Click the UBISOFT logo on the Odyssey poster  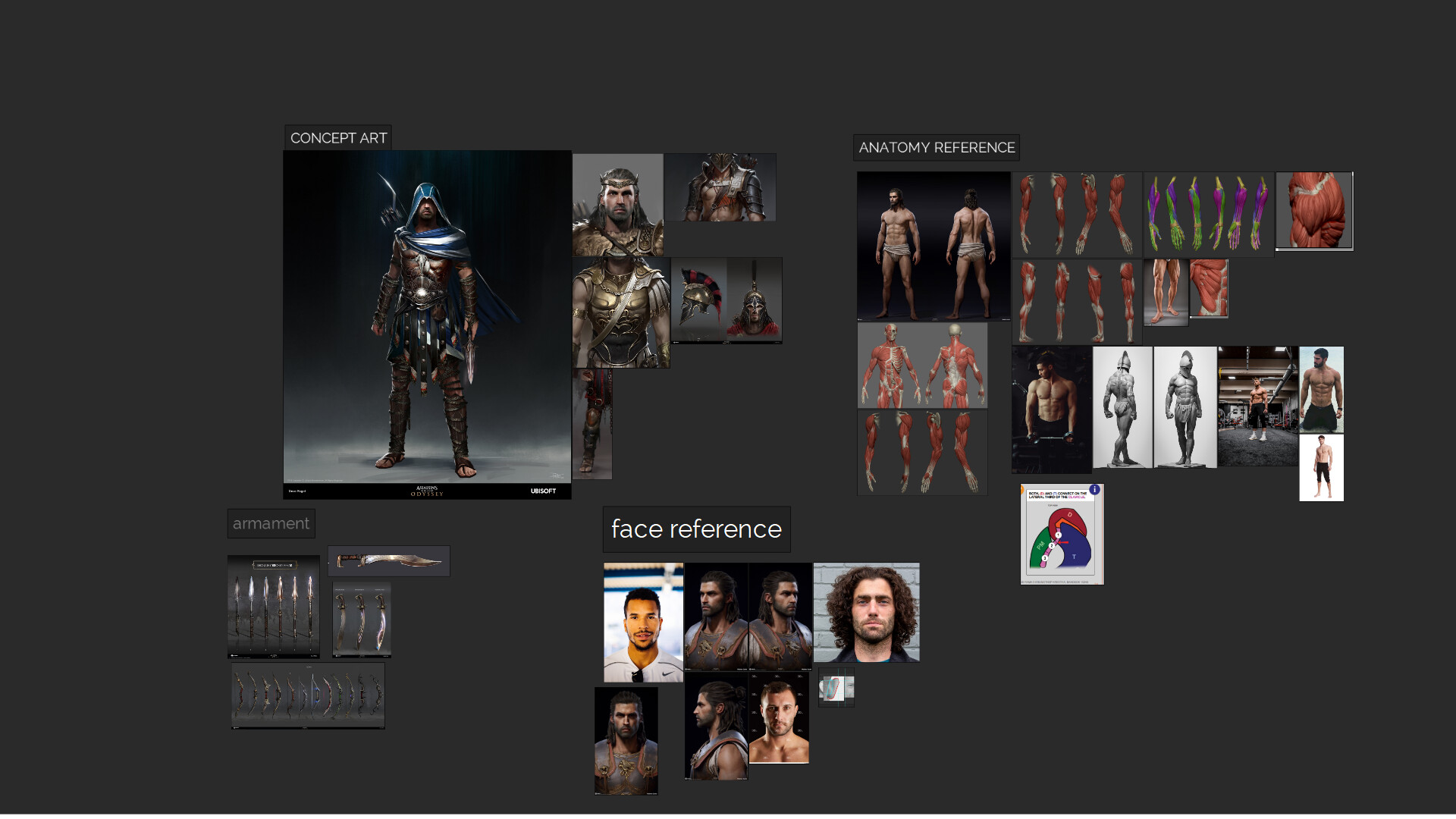pyautogui.click(x=543, y=491)
